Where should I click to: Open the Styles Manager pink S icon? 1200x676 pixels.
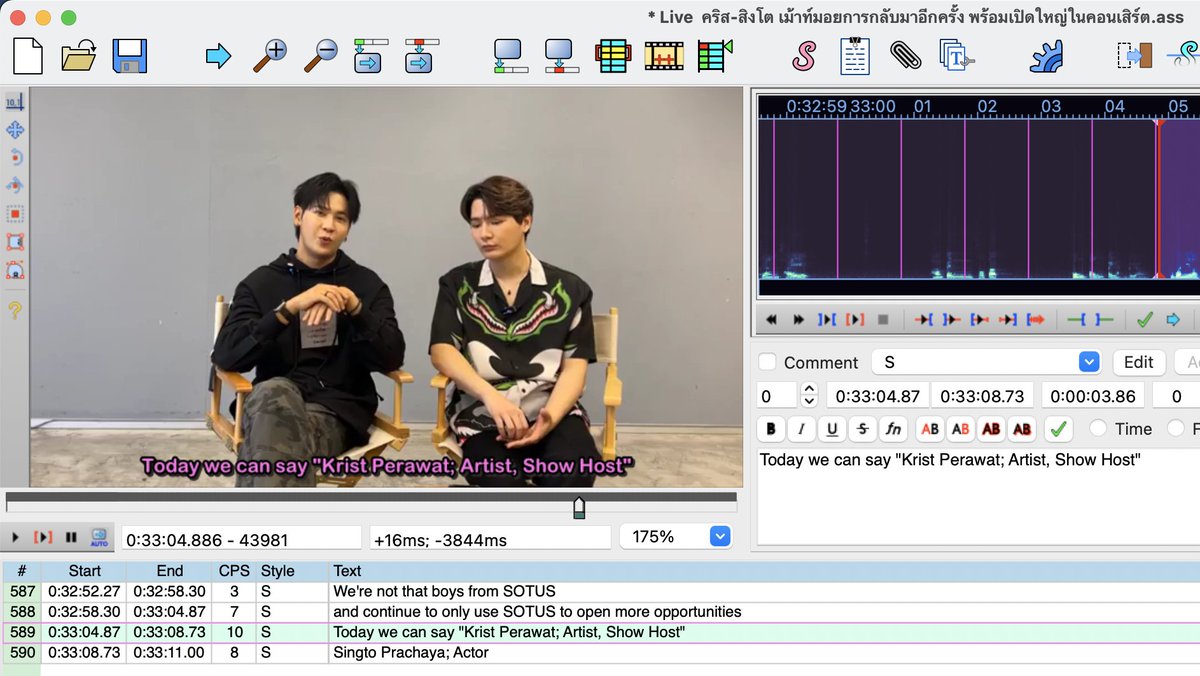(x=803, y=56)
